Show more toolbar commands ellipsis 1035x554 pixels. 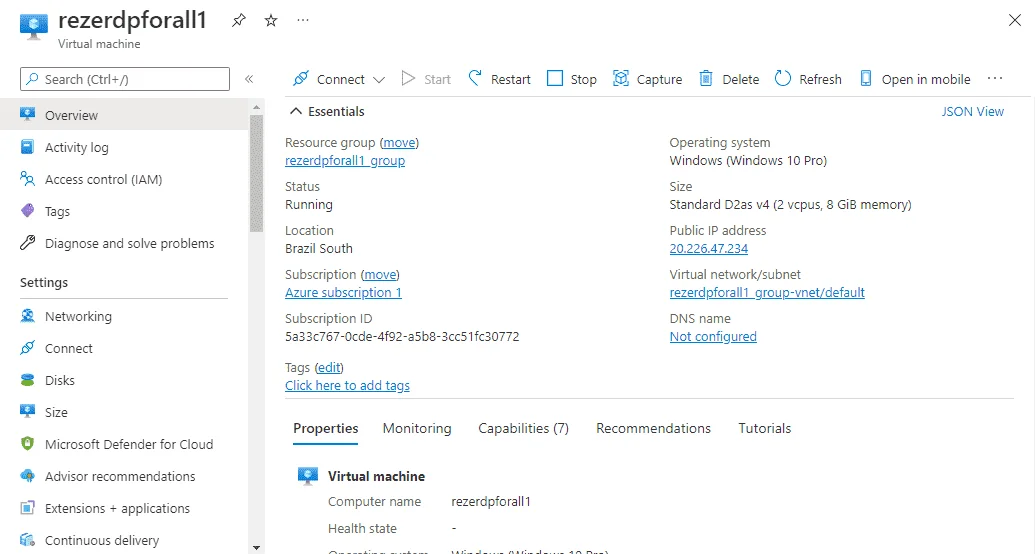point(995,79)
